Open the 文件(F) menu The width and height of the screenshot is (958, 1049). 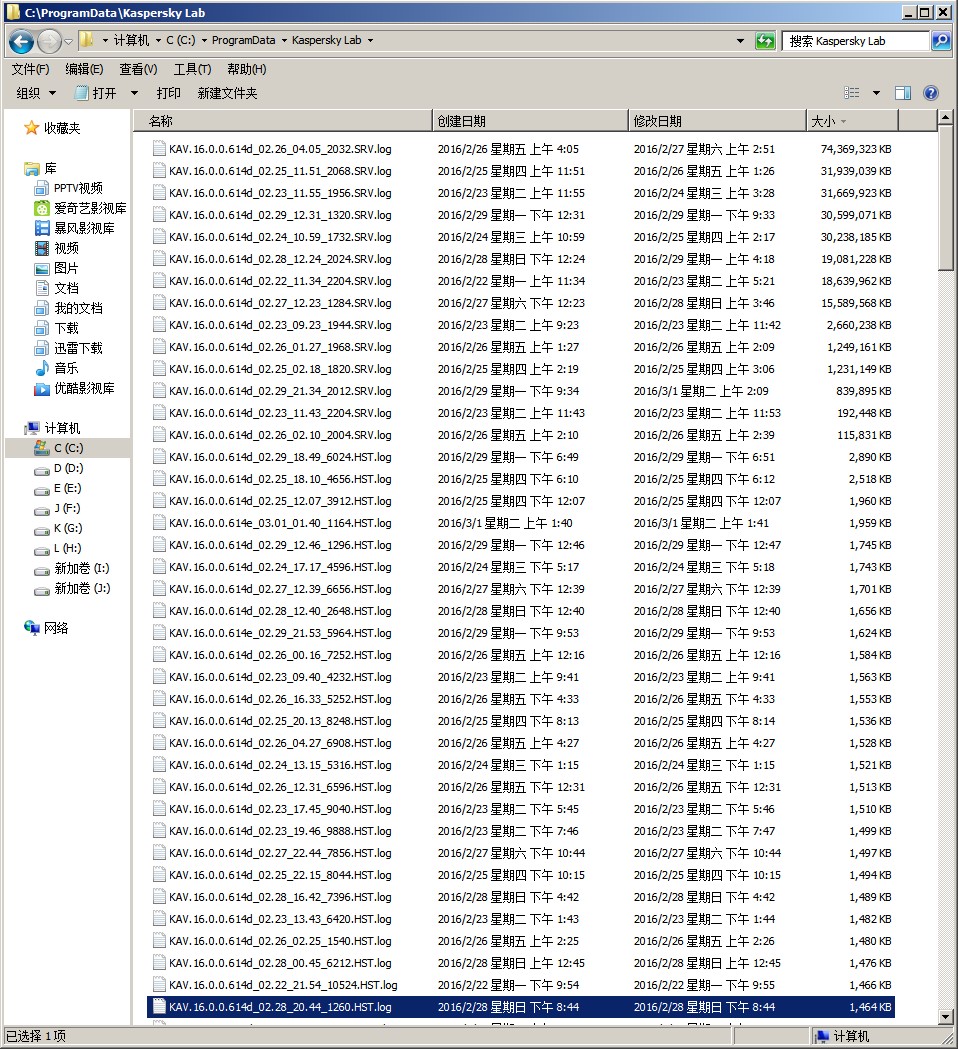pyautogui.click(x=30, y=69)
